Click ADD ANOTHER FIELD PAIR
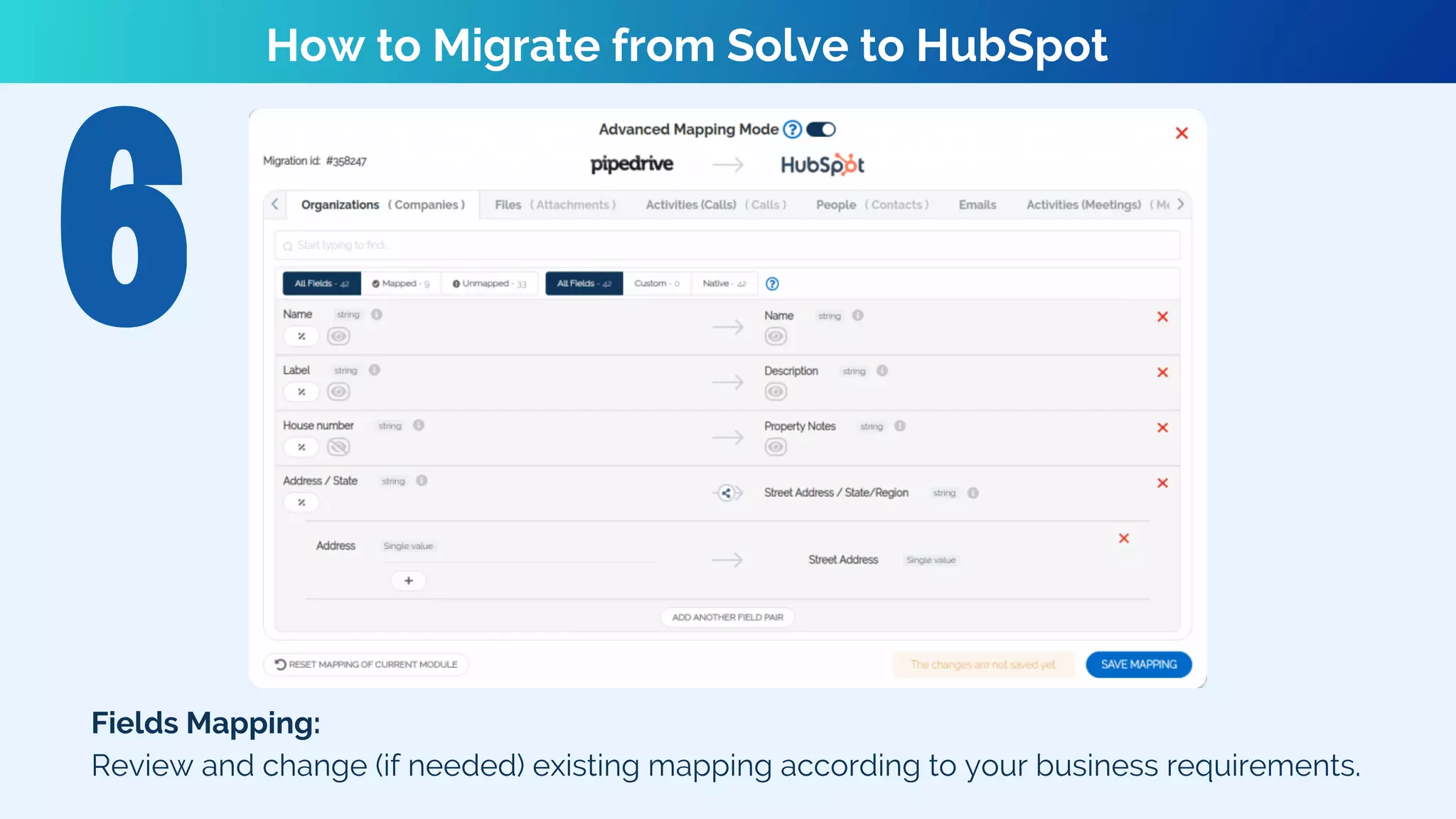This screenshot has width=1456, height=819. pos(727,617)
